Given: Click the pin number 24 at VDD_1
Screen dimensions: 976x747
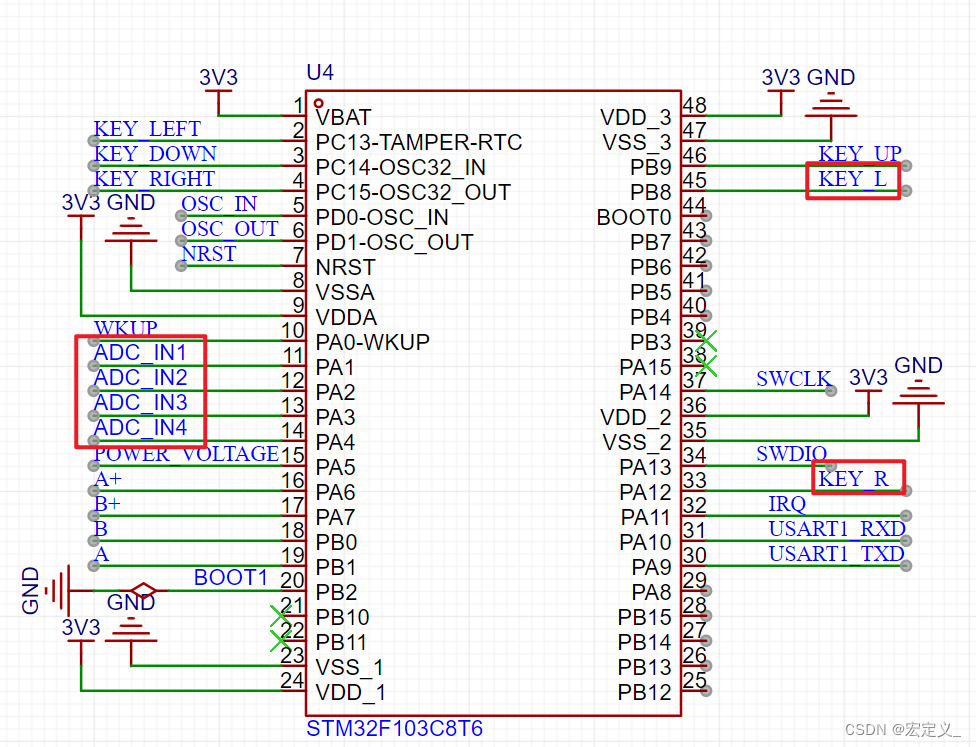Looking at the screenshot, I should [x=292, y=680].
